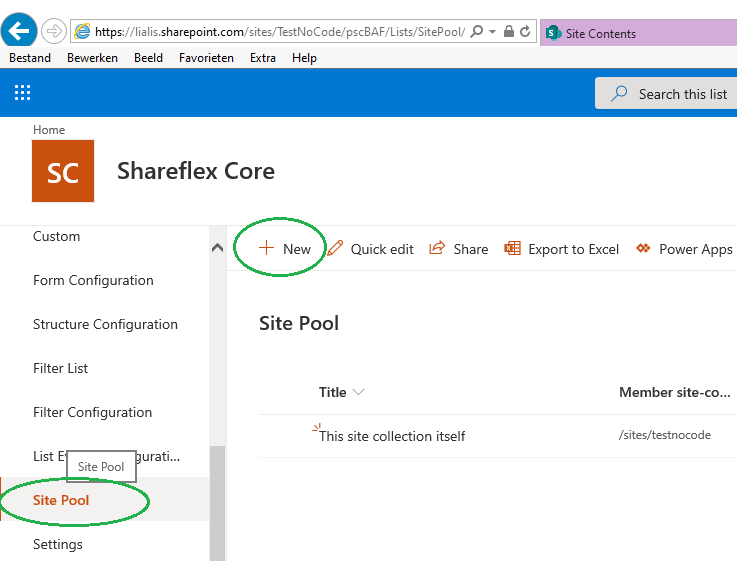Click the Quick edit command text

[382, 249]
